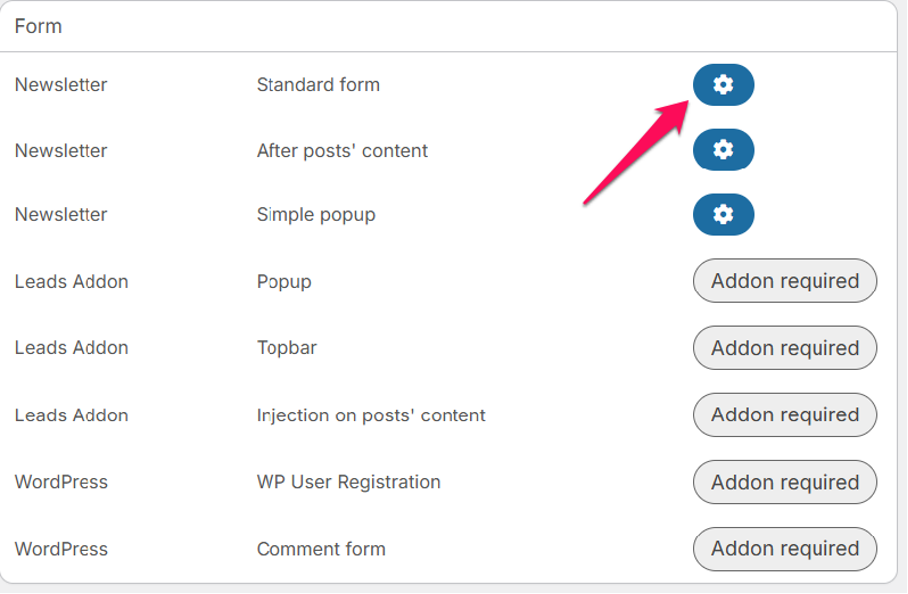Click Addon required button for Topbar
Image resolution: width=908 pixels, height=594 pixels.
(785, 348)
